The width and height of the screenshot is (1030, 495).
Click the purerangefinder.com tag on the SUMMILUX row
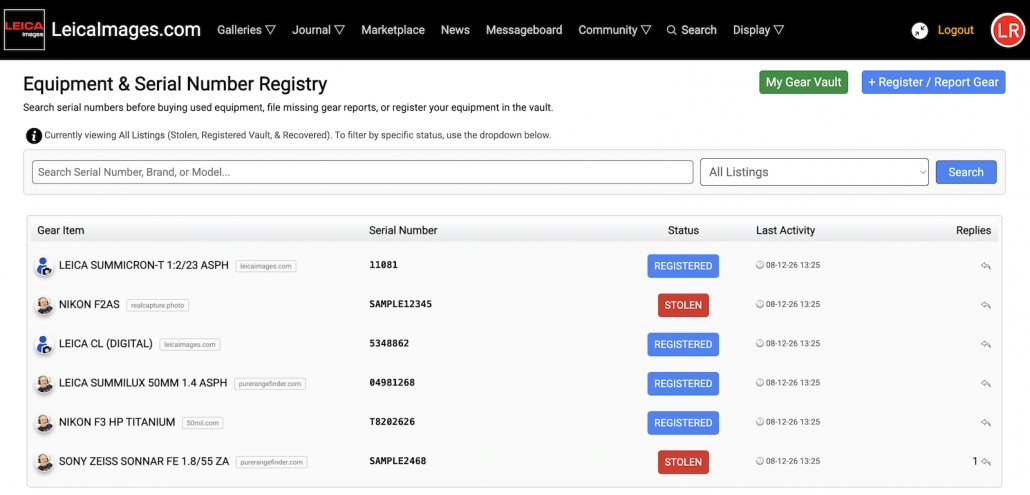270,383
